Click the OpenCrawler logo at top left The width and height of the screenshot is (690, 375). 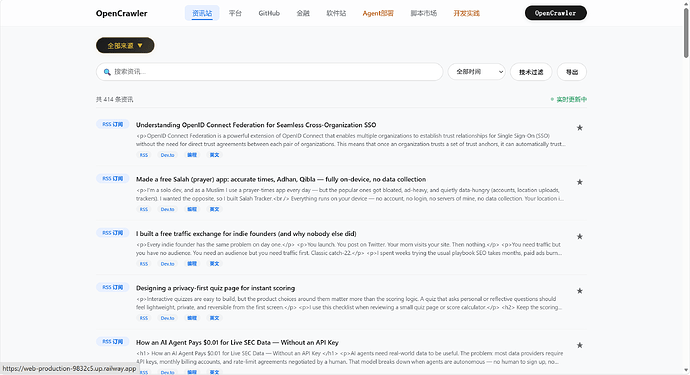click(x=121, y=13)
